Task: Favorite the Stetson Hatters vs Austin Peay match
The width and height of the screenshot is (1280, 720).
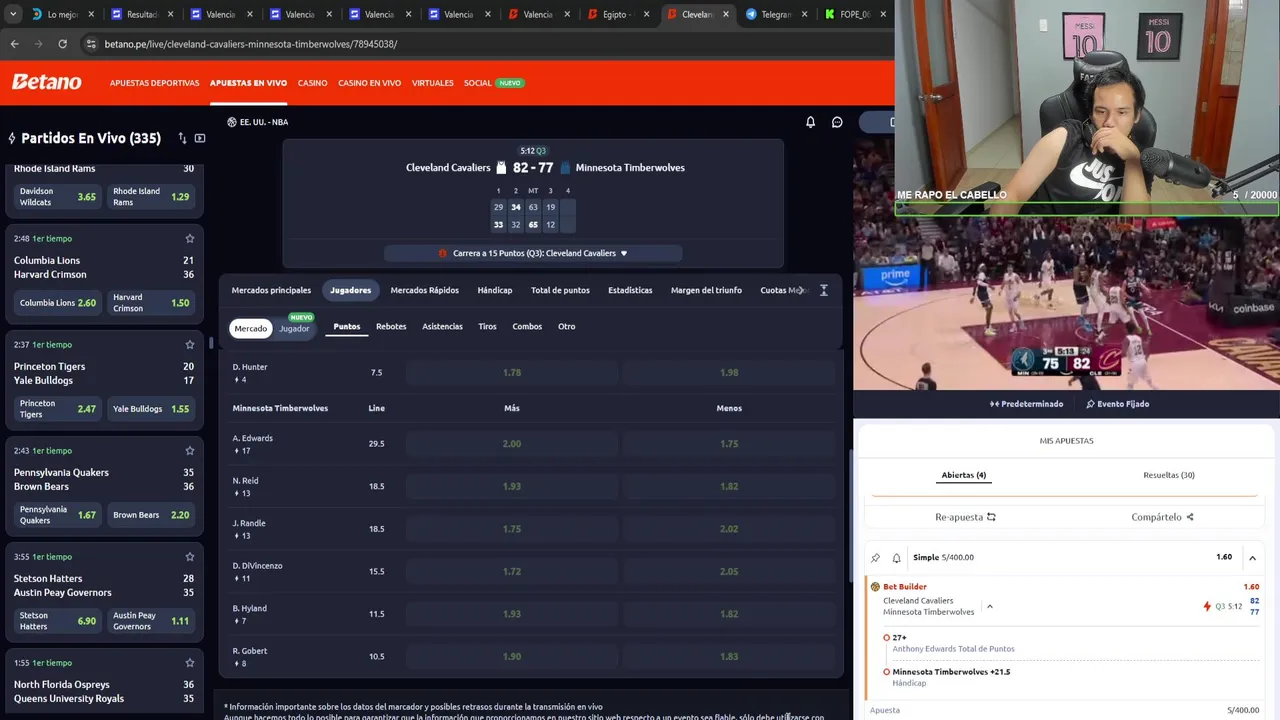Action: tap(190, 556)
